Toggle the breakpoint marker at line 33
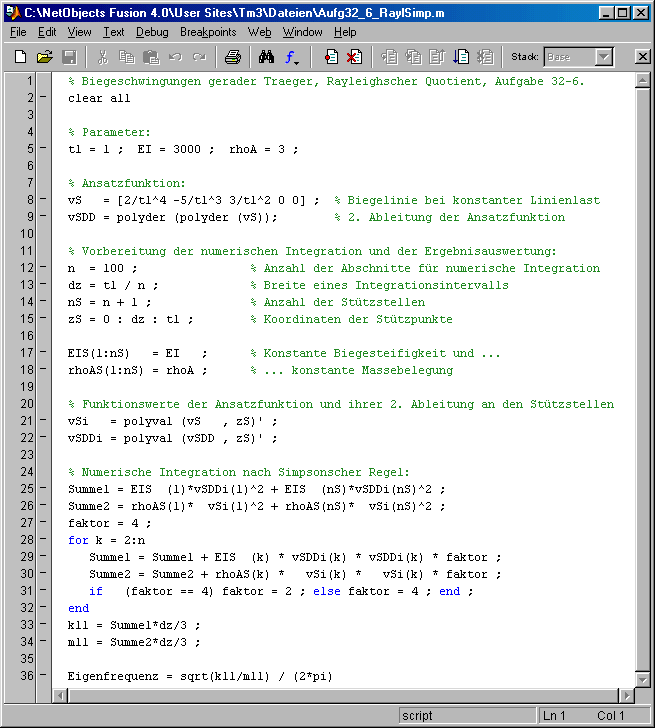The image size is (655, 728). pos(43,624)
